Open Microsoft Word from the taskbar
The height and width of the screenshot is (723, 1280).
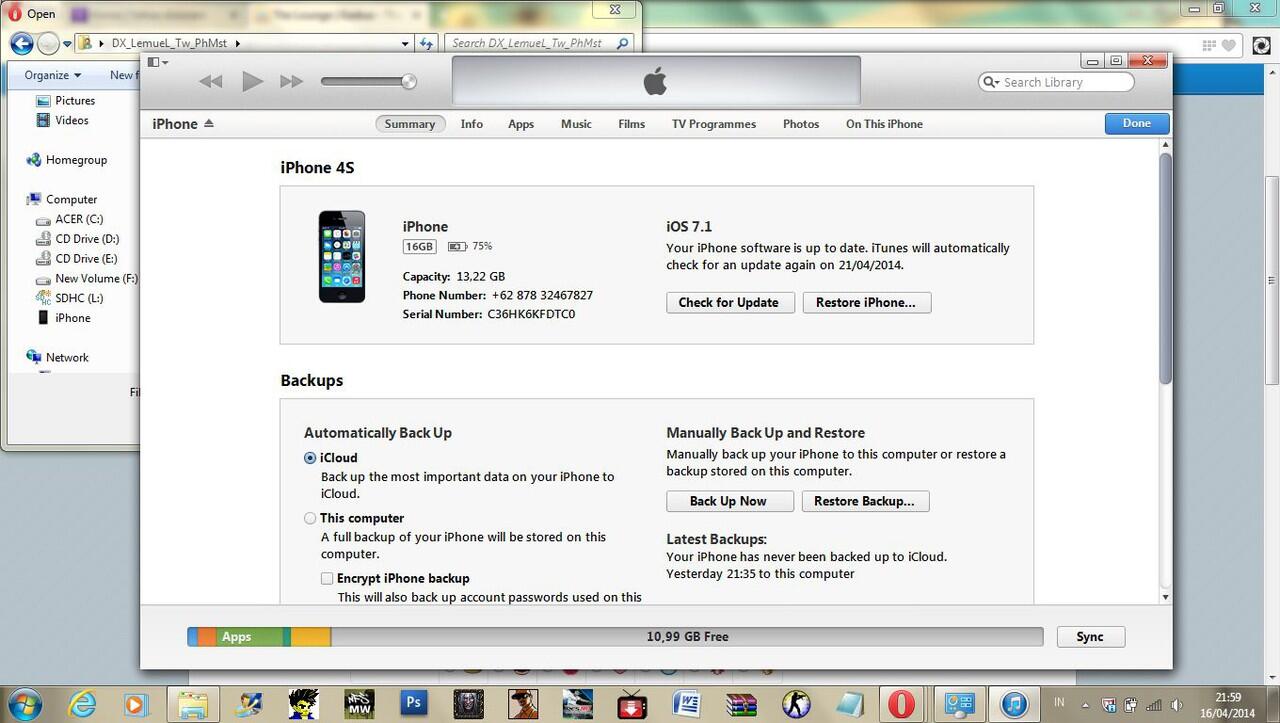point(687,703)
